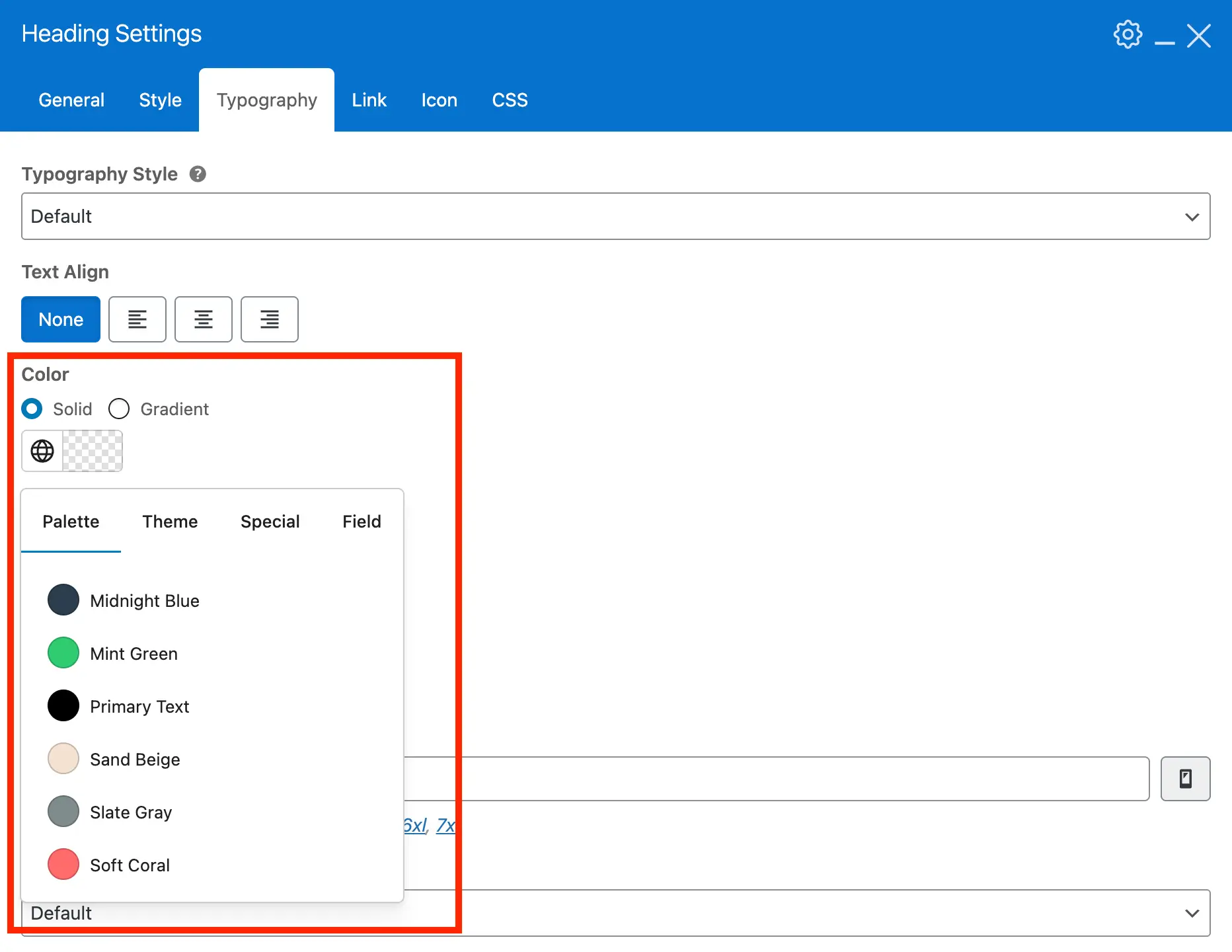Screen dimensions: 1232x952
Task: Open the Typography Style dropdown
Action: click(x=615, y=216)
